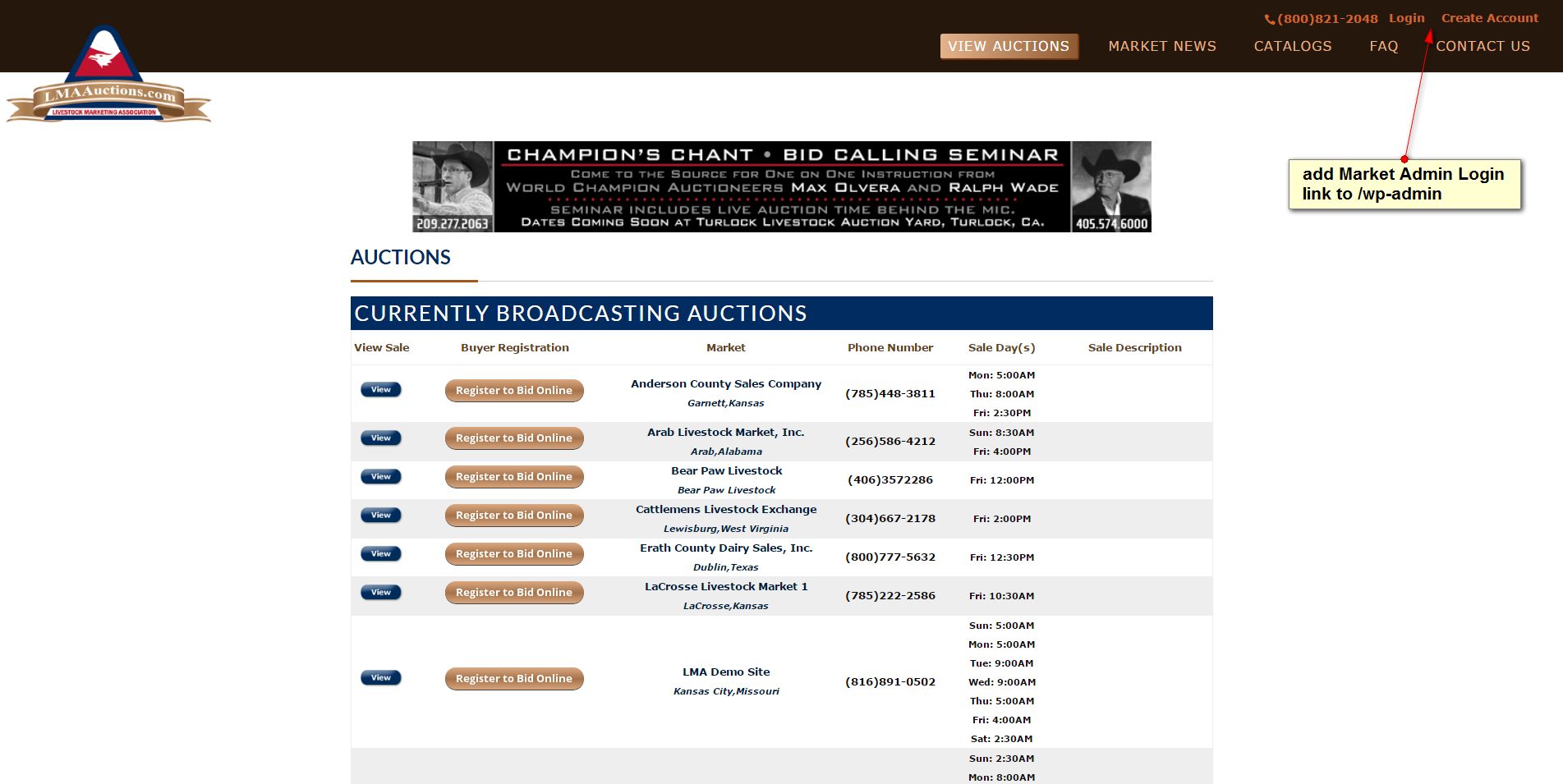Click the LMAAuctions.com logo

[x=108, y=76]
